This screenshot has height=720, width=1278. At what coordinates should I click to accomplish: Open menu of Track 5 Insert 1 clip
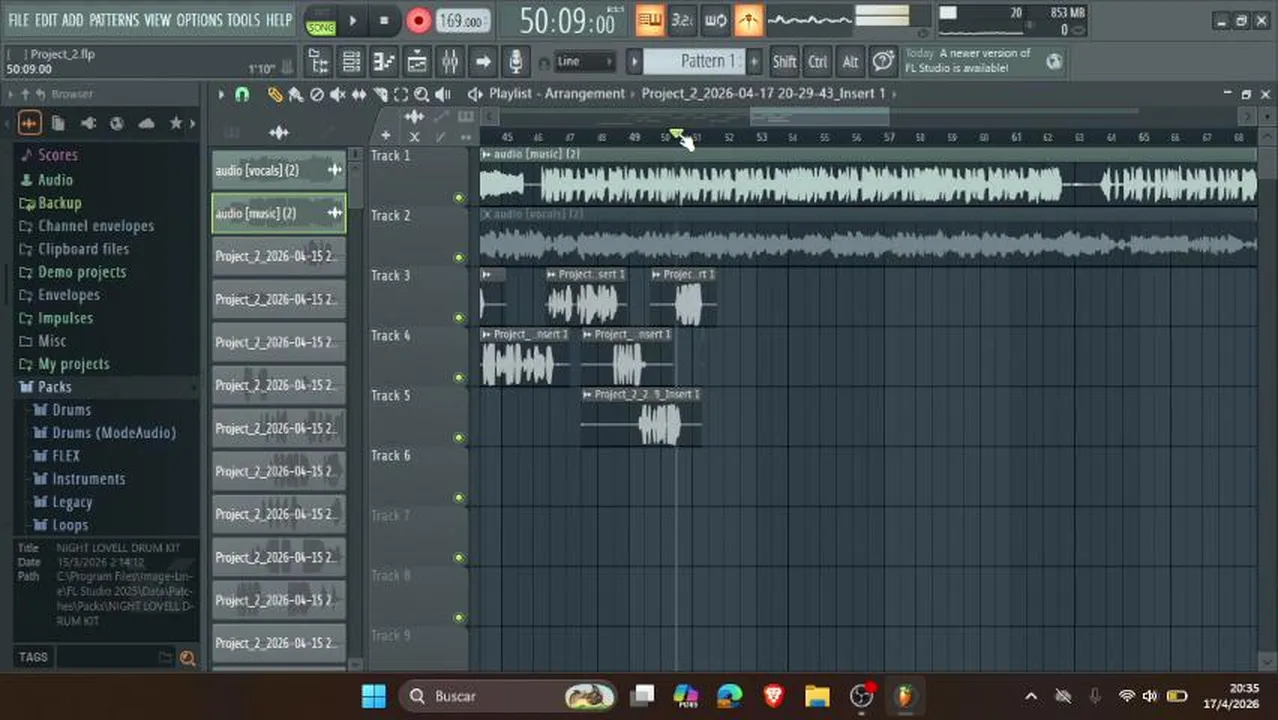tap(587, 395)
